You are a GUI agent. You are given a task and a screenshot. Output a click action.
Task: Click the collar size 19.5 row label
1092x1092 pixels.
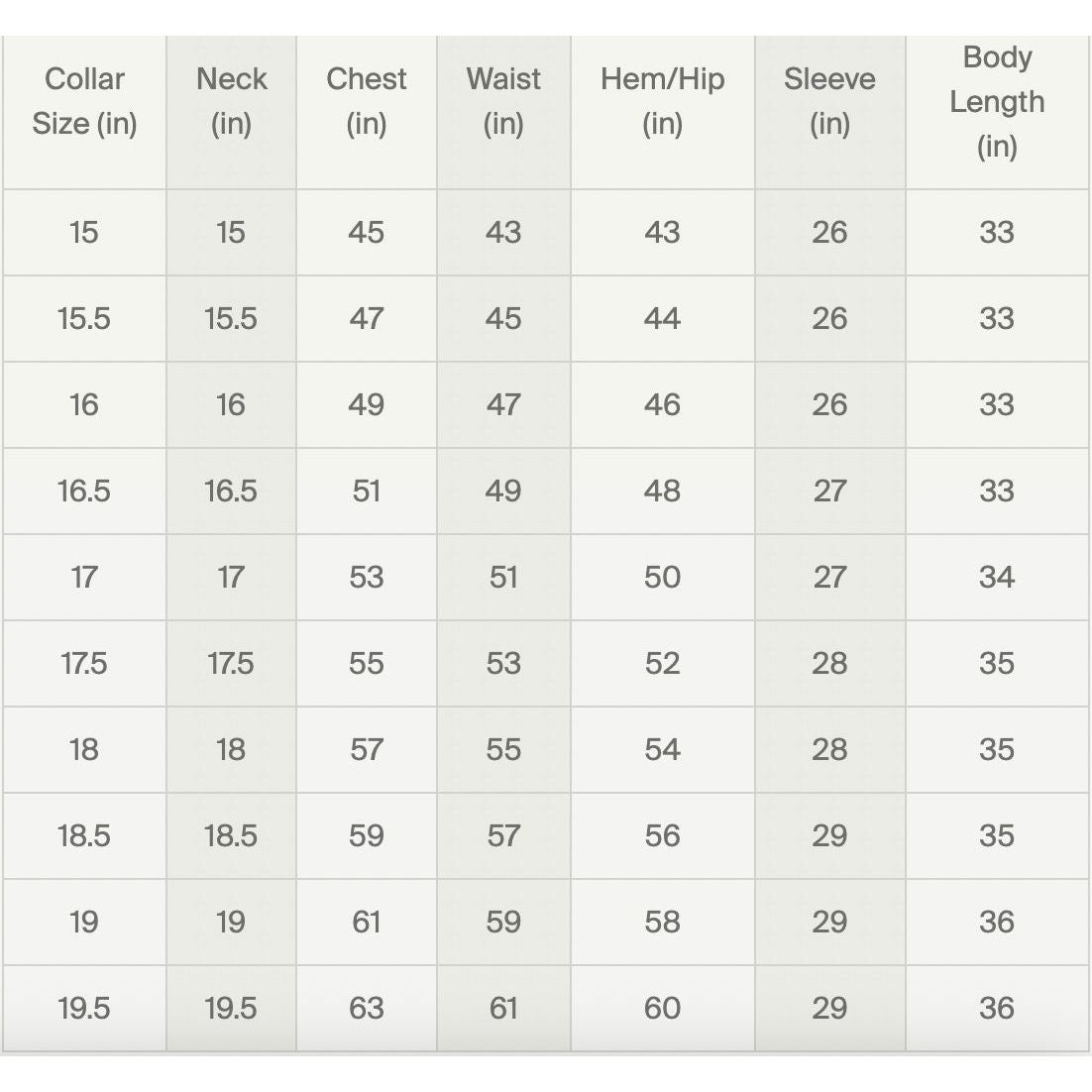(84, 1008)
